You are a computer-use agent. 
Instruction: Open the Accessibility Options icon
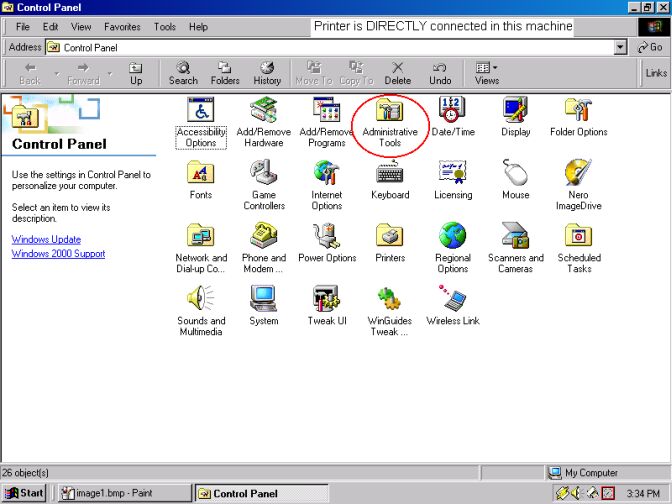201,110
